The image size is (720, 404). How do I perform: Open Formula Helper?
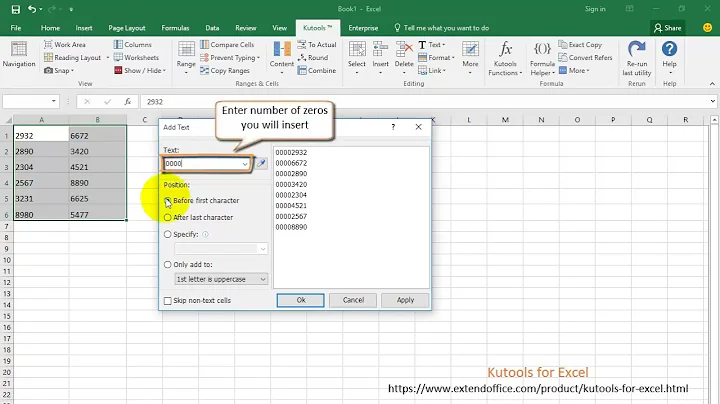(x=542, y=58)
